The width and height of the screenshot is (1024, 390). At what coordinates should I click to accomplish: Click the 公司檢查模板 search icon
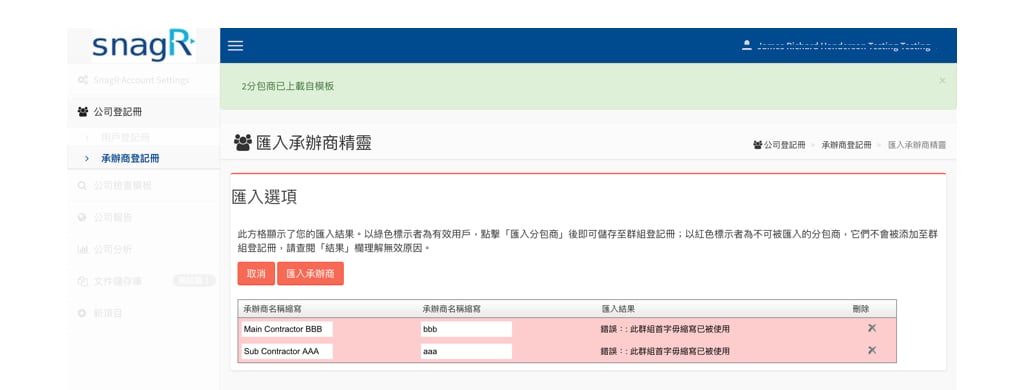[82, 186]
